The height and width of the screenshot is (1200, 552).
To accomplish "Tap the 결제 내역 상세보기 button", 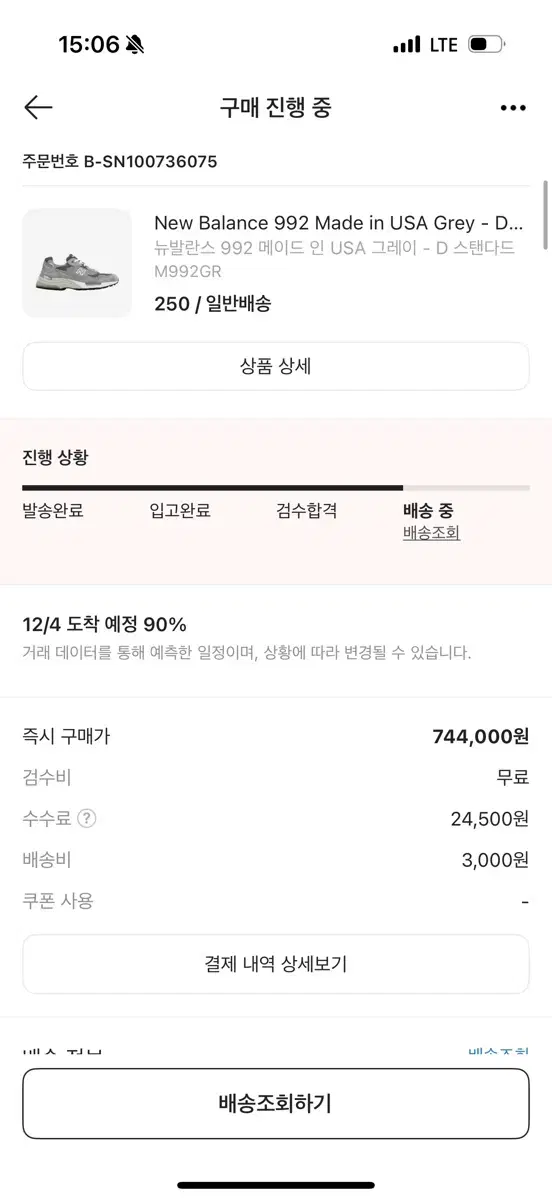I will coord(276,964).
